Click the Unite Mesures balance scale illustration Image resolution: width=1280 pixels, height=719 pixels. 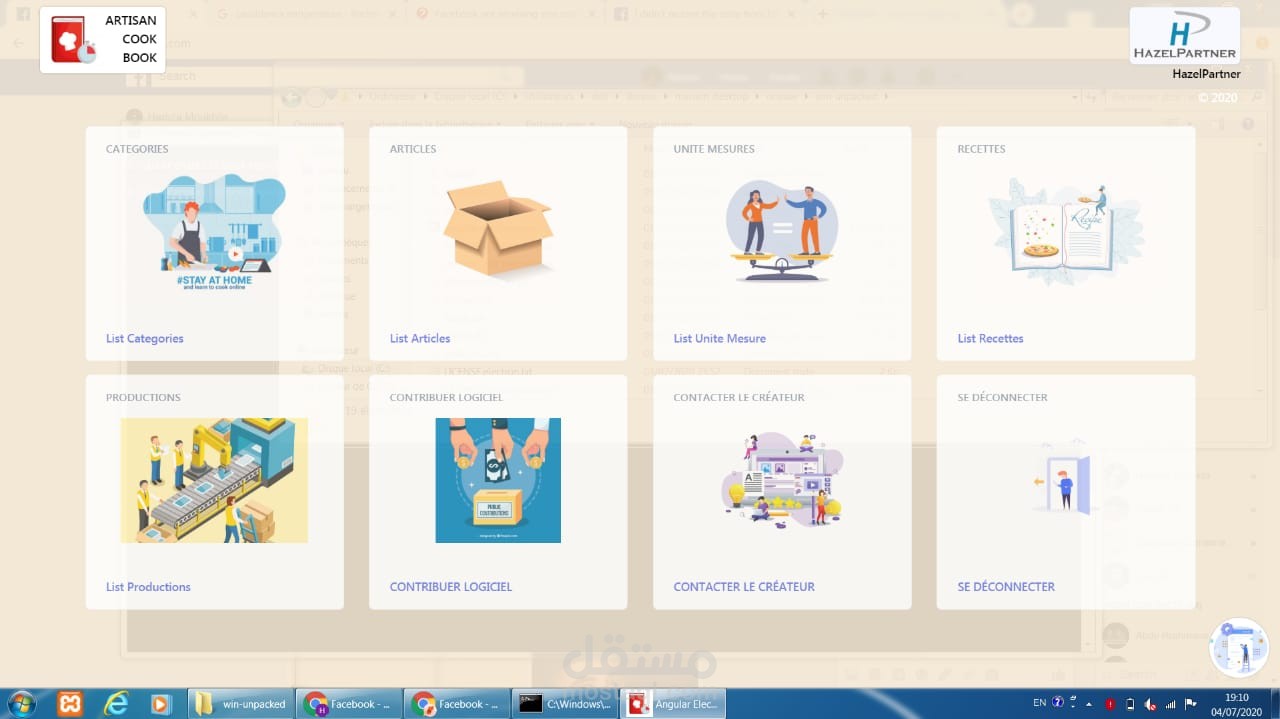click(x=782, y=231)
